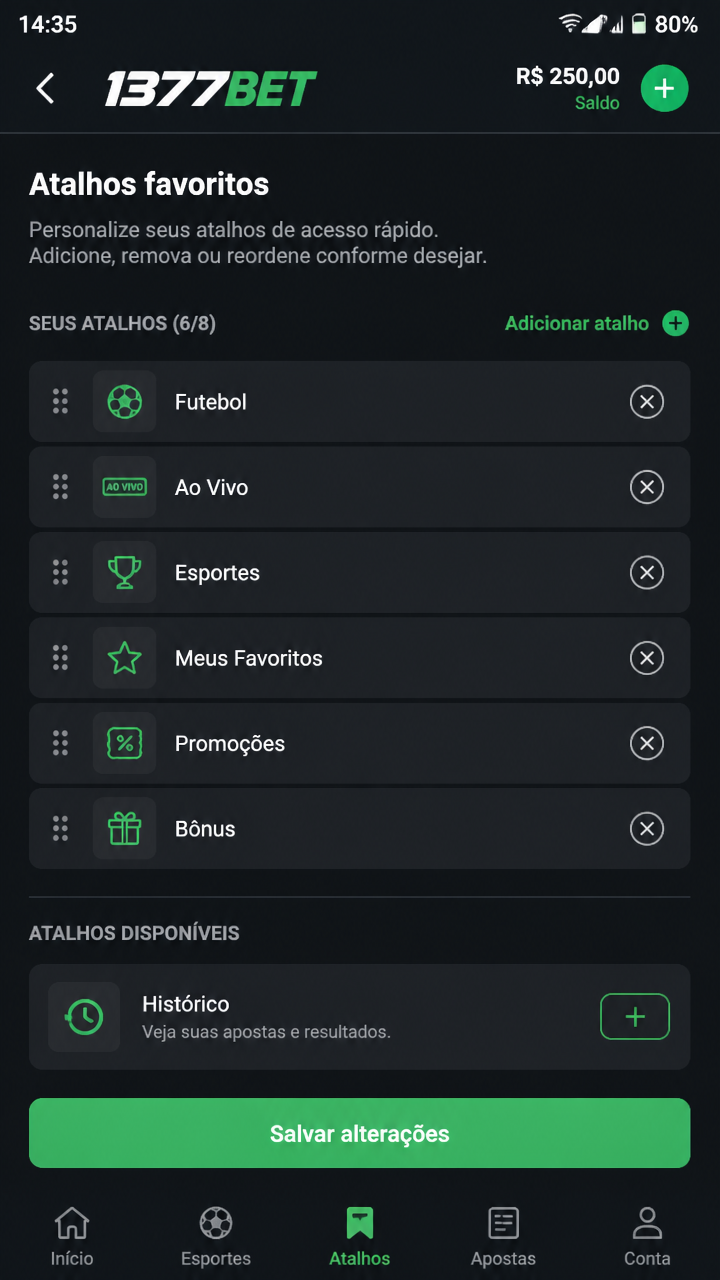Add the Histórico shortcut with plus button
This screenshot has height=1280, width=720.
pos(635,1017)
